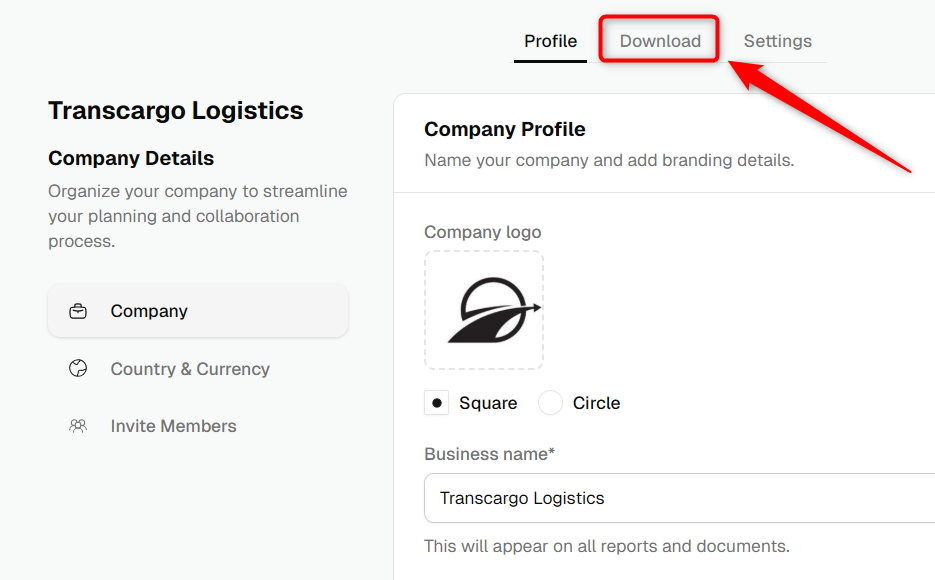The width and height of the screenshot is (935, 580).
Task: Select the Profile tab
Action: pyautogui.click(x=550, y=41)
